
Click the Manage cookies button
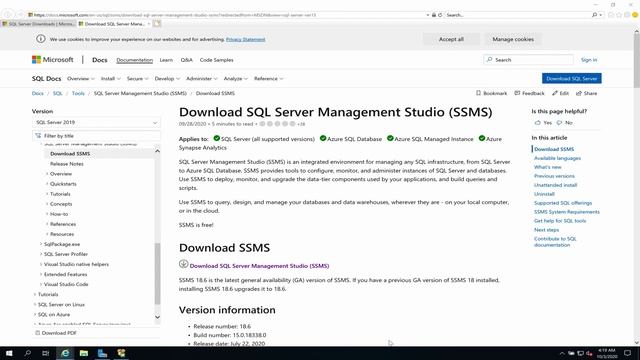[513, 39]
